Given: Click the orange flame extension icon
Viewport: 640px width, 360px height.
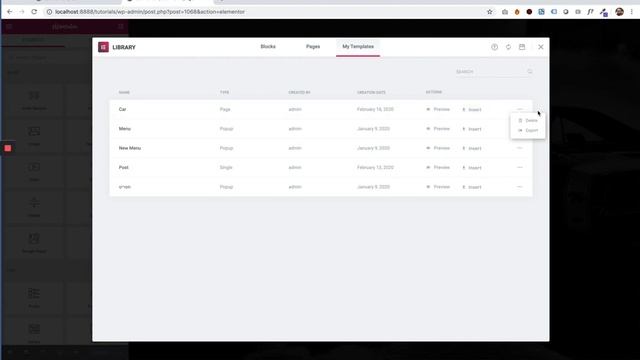Looking at the screenshot, I should pos(517,12).
